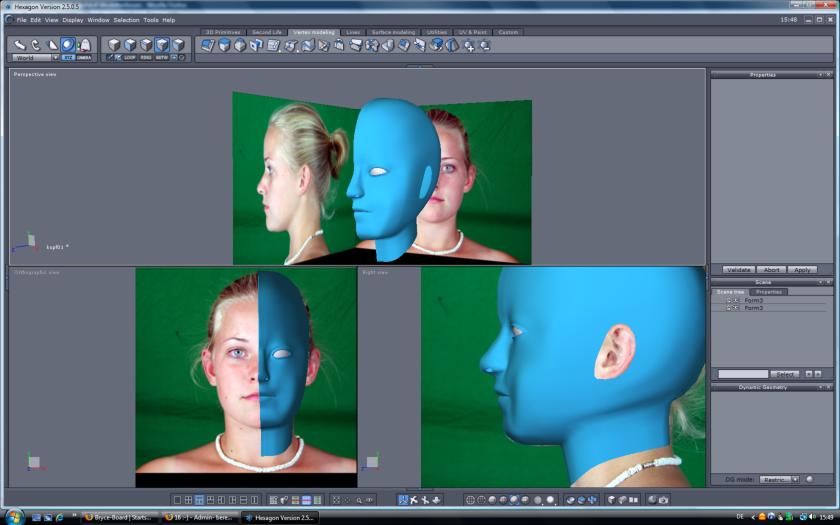Click the name input field beside Select

pyautogui.click(x=742, y=374)
